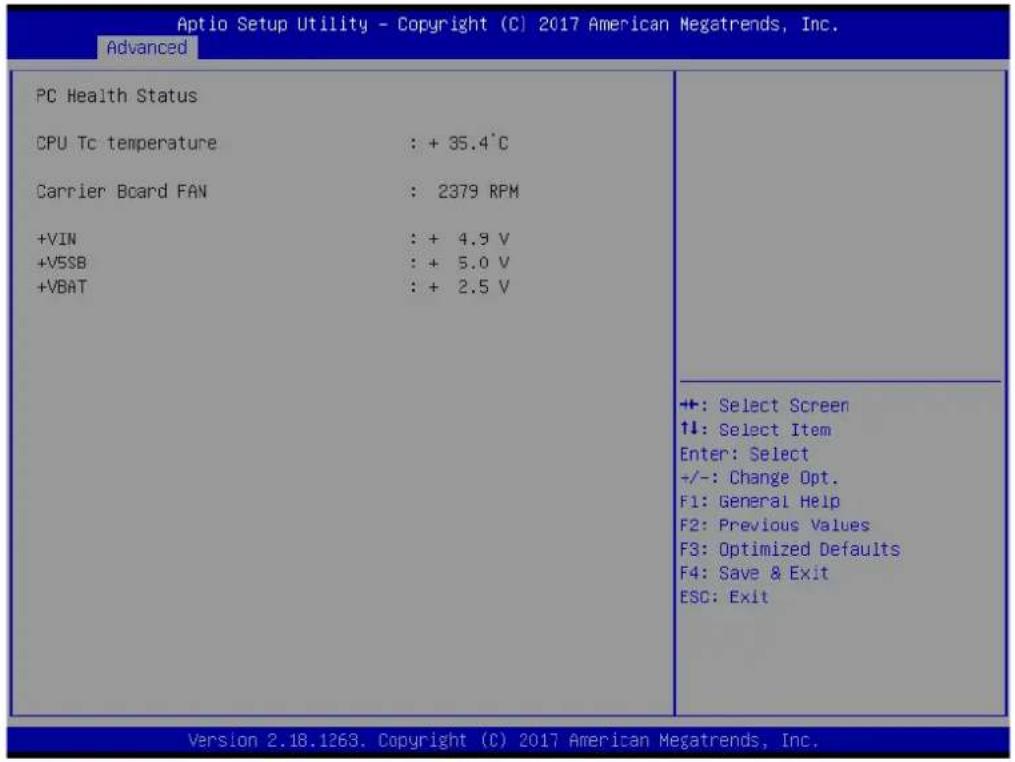Click the Version 2.18.1263 footer text

pos(504,740)
